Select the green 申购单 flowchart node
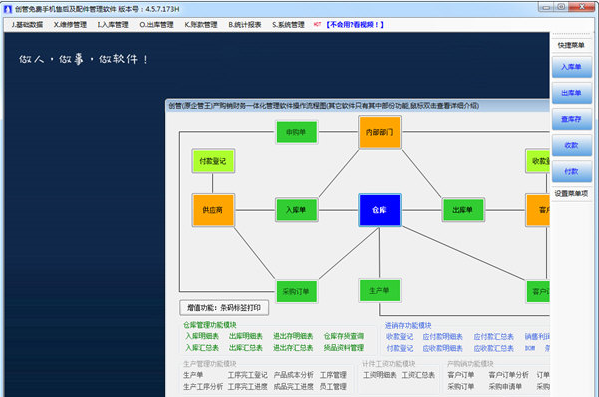The width and height of the screenshot is (599, 397). (296, 132)
